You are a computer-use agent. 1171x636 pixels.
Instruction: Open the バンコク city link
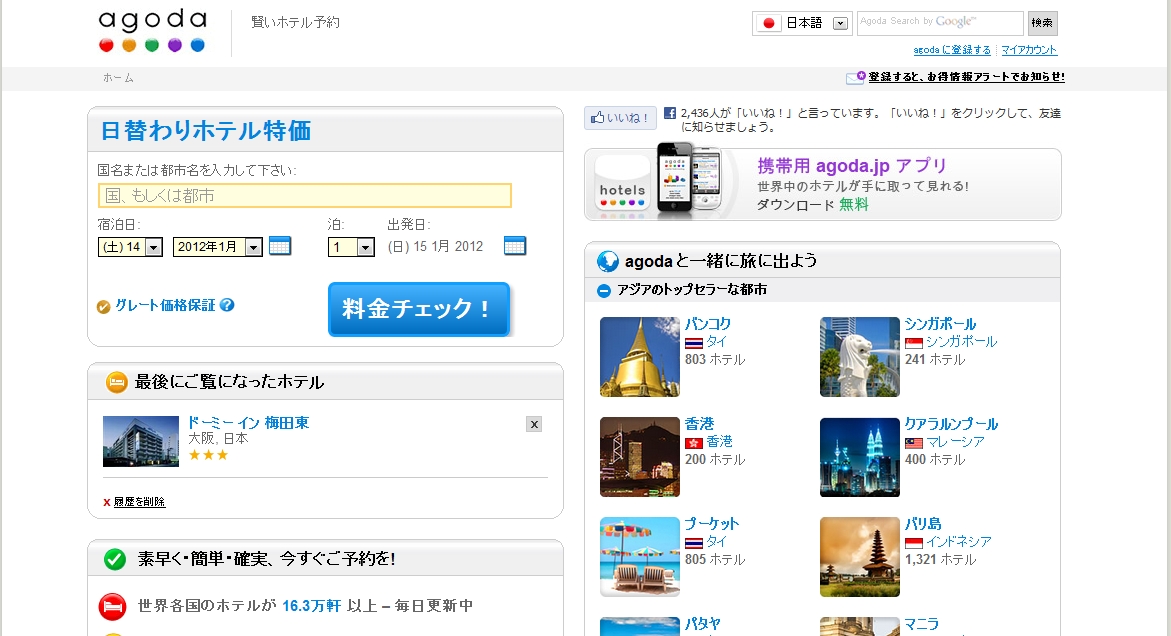click(708, 324)
